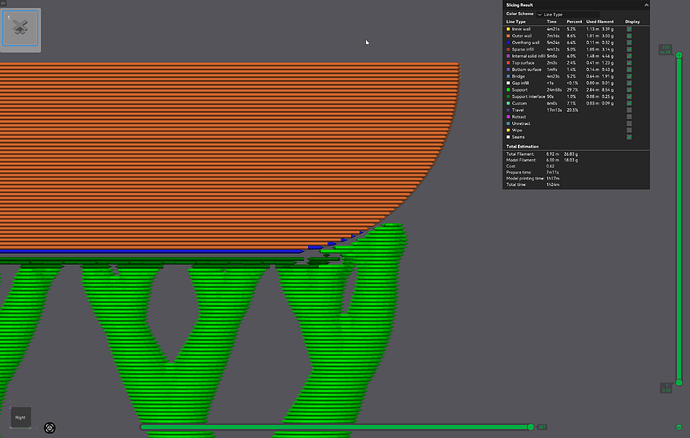Toggle display of Inner wall

coord(629,29)
